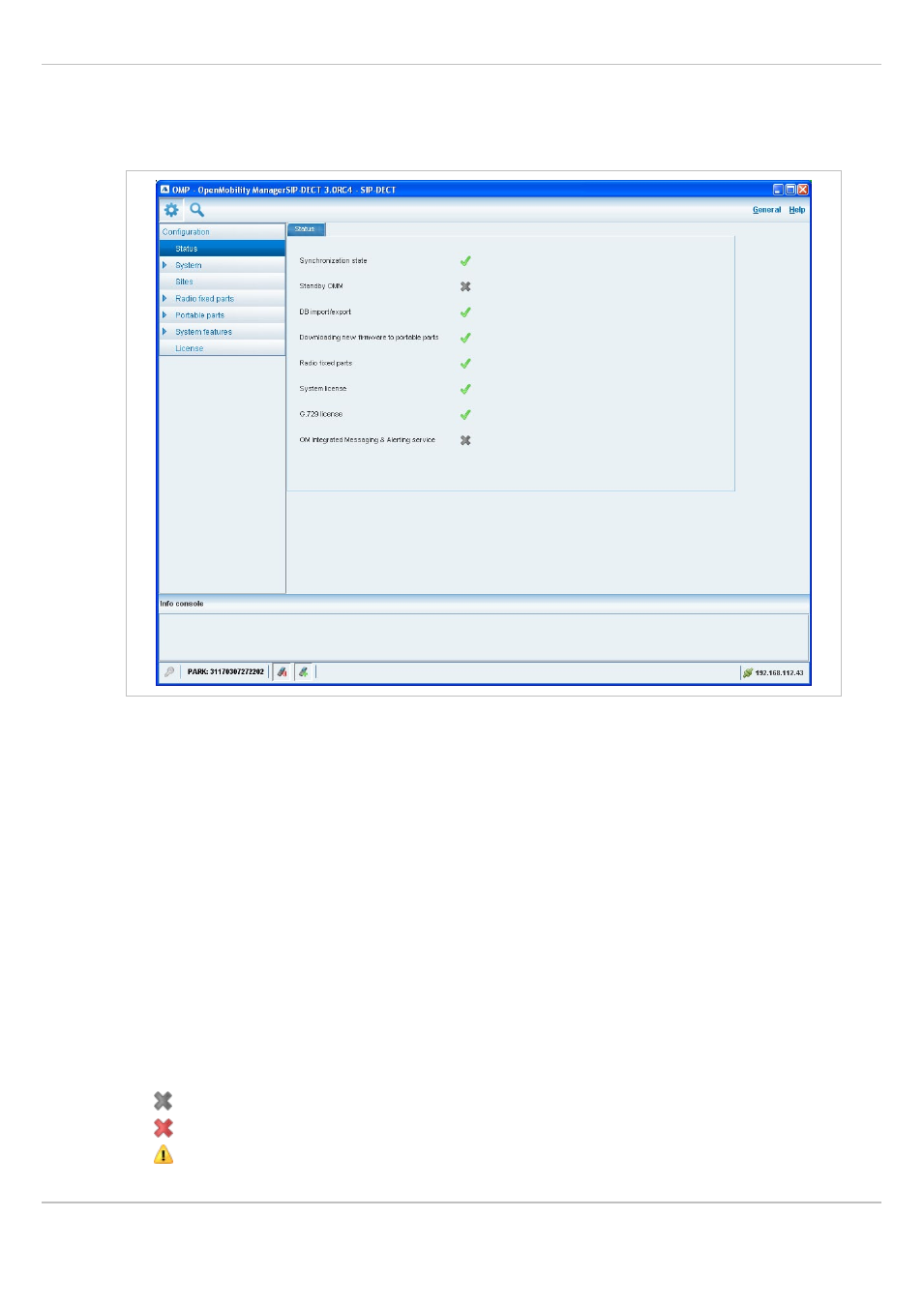Screen dimensions: 924x1306
Task: Switch to the magnifier monitoring mode
Action: click(197, 210)
